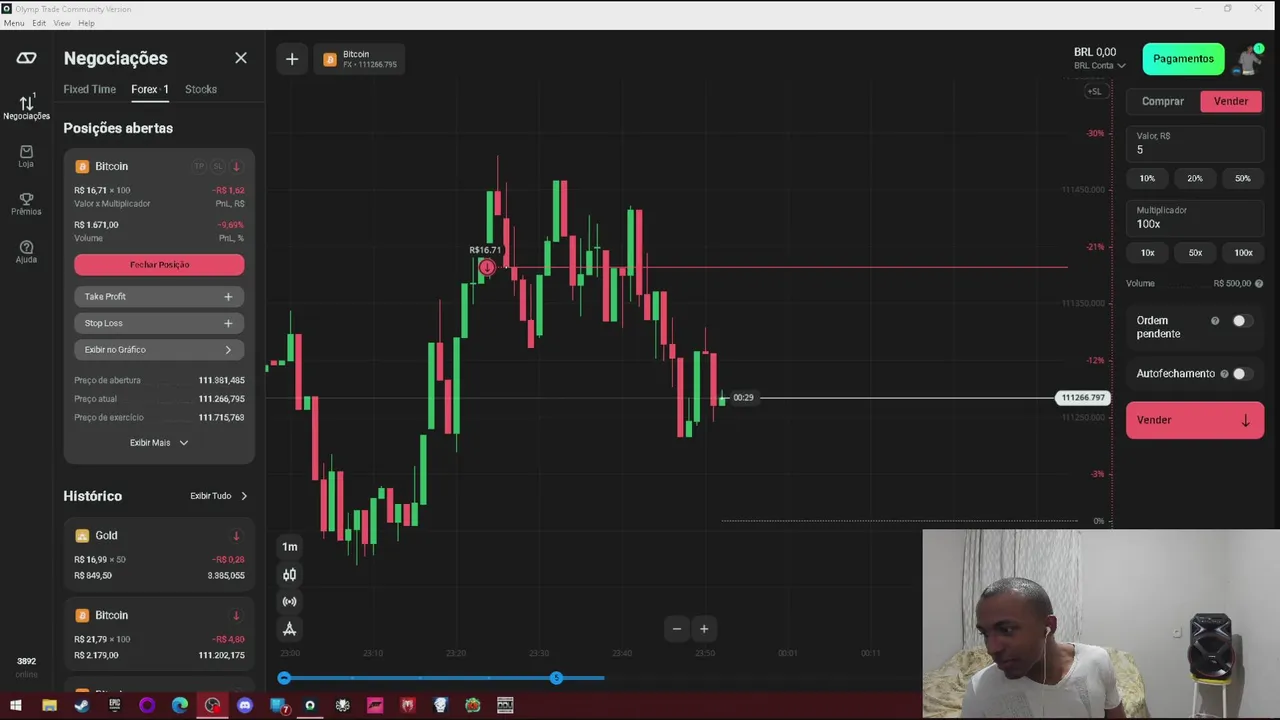This screenshot has height=720, width=1280.
Task: Open the Edit menu
Action: coord(39,23)
